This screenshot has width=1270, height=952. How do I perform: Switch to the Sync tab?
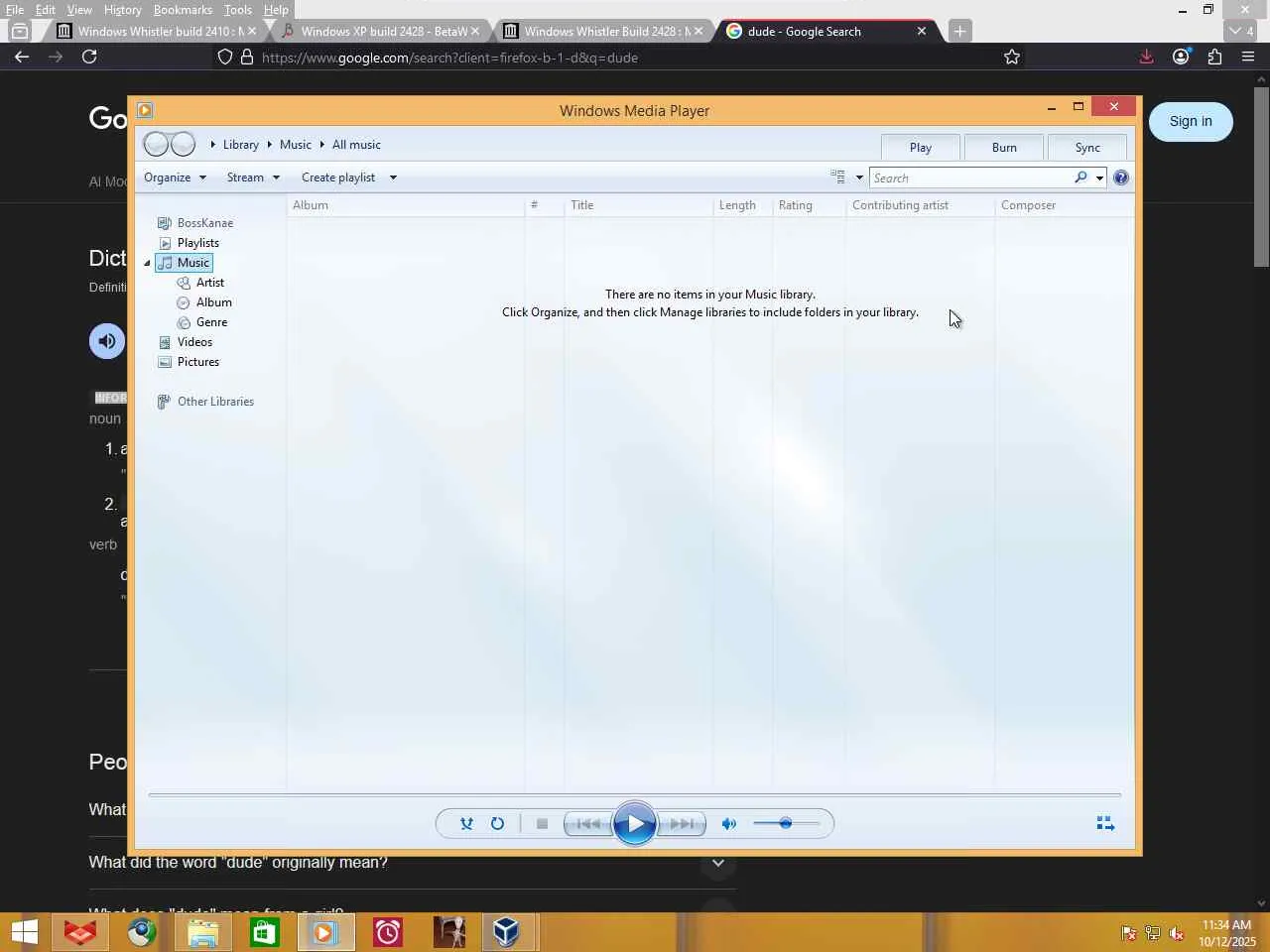[1087, 148]
